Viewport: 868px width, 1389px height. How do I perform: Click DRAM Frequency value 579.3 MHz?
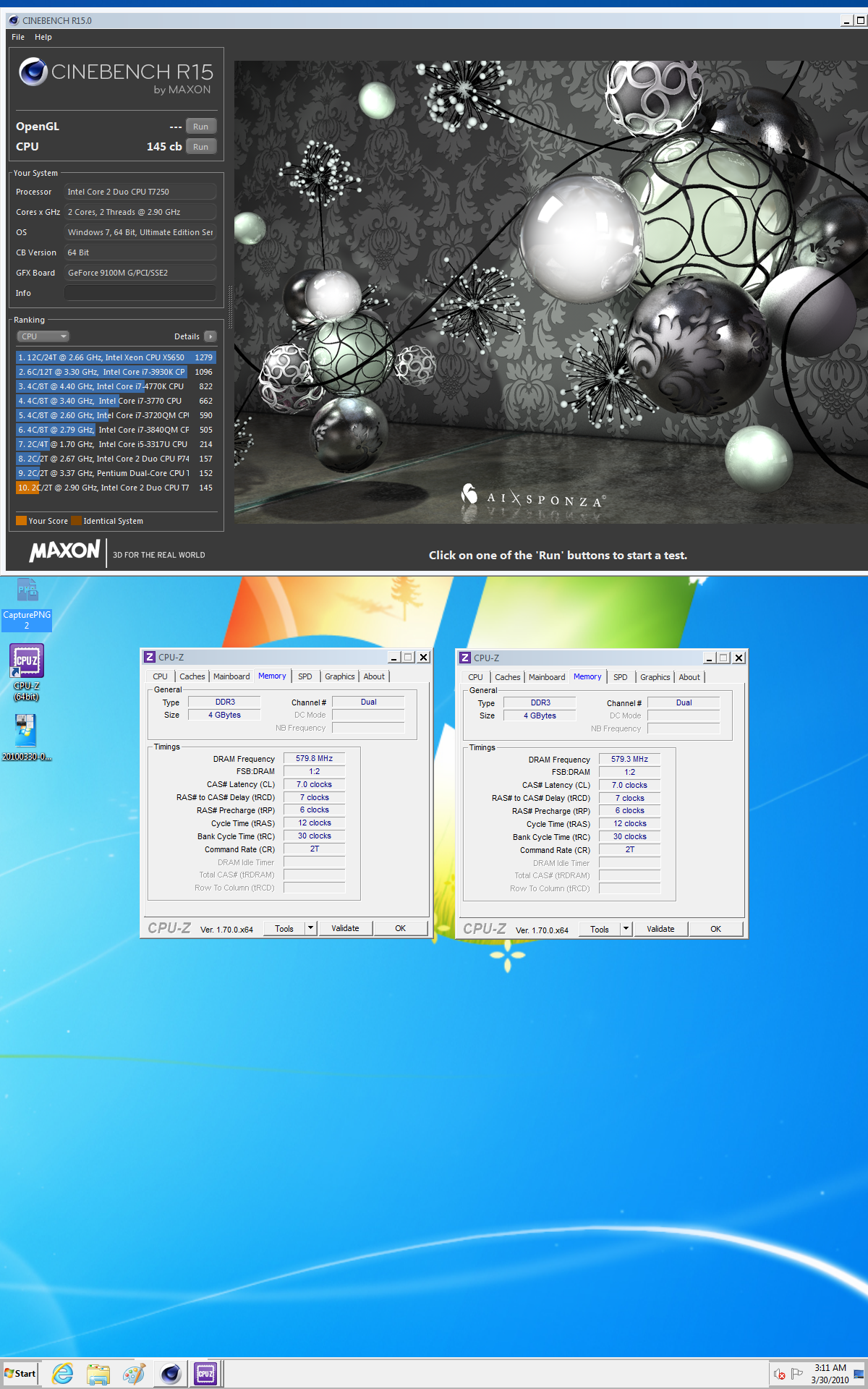coord(629,759)
